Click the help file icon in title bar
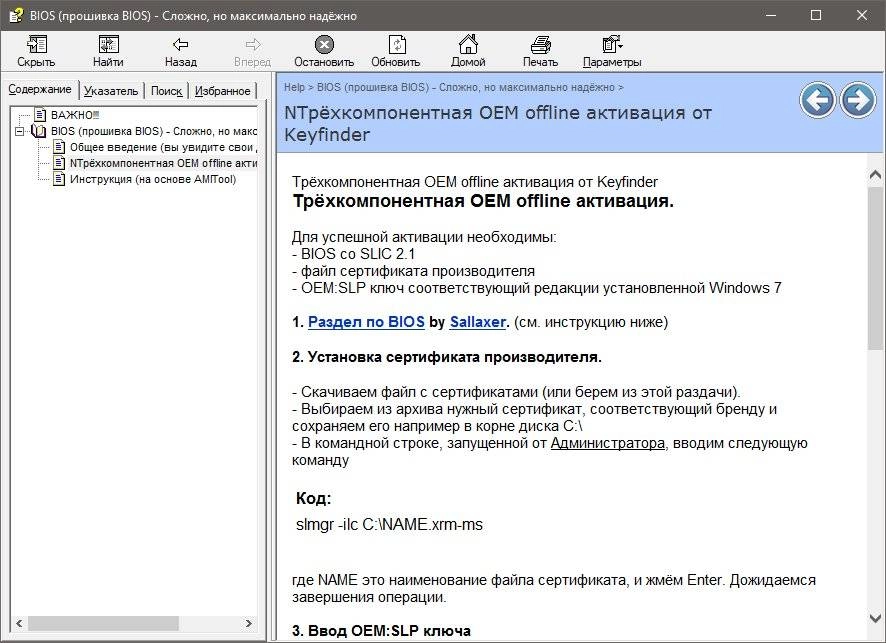 [15, 15]
